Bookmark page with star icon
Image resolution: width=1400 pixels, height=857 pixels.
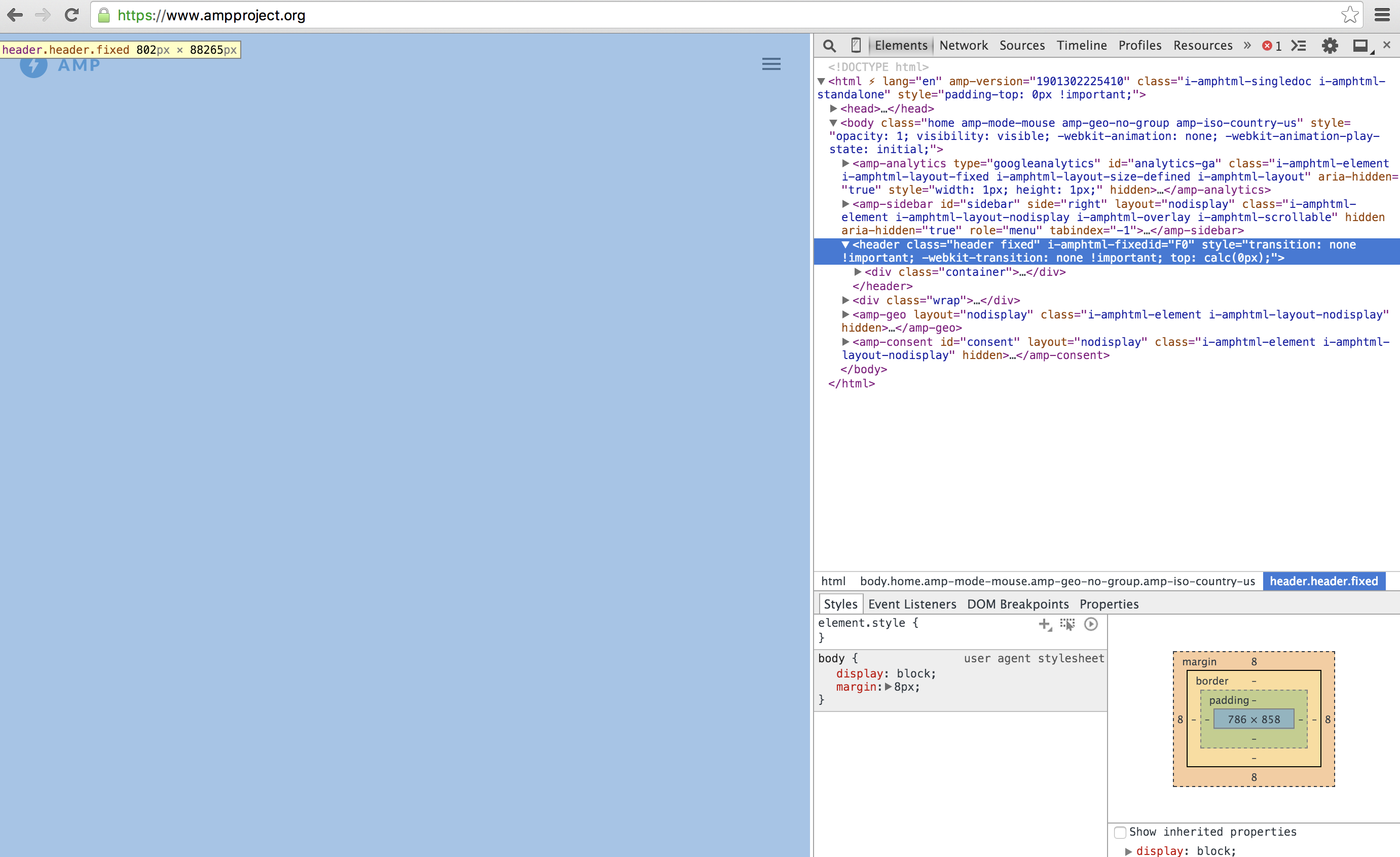coord(1349,15)
